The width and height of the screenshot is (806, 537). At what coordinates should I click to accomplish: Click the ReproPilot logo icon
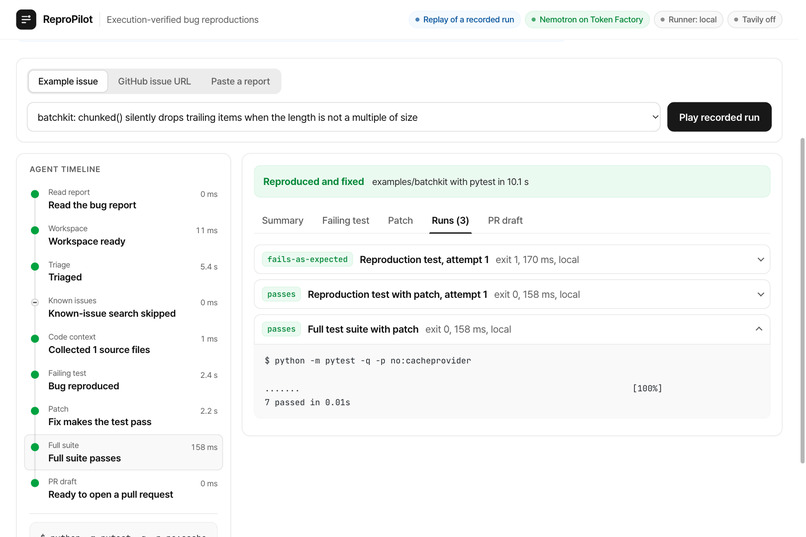coord(26,20)
